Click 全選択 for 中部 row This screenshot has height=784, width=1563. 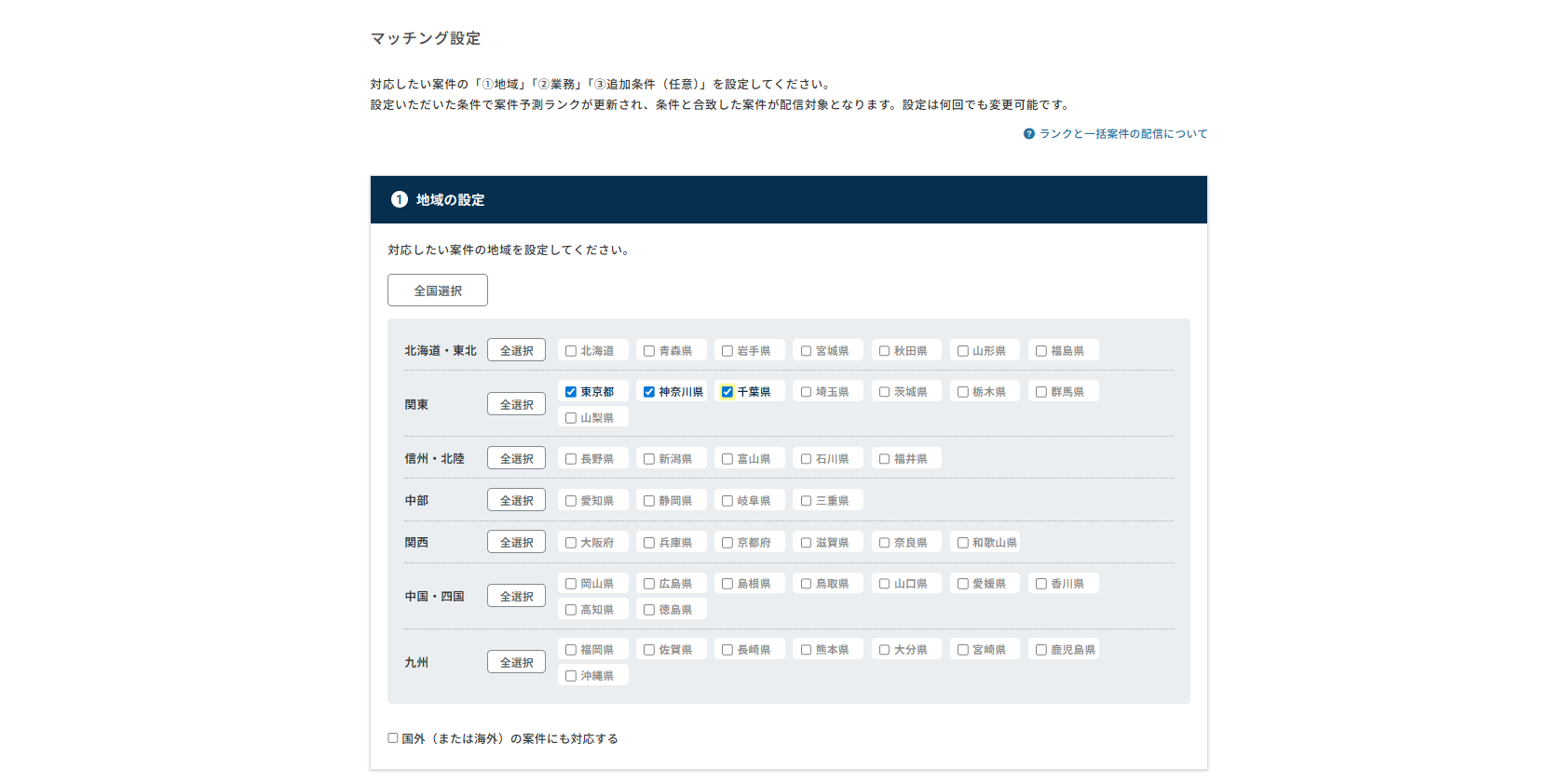516,500
